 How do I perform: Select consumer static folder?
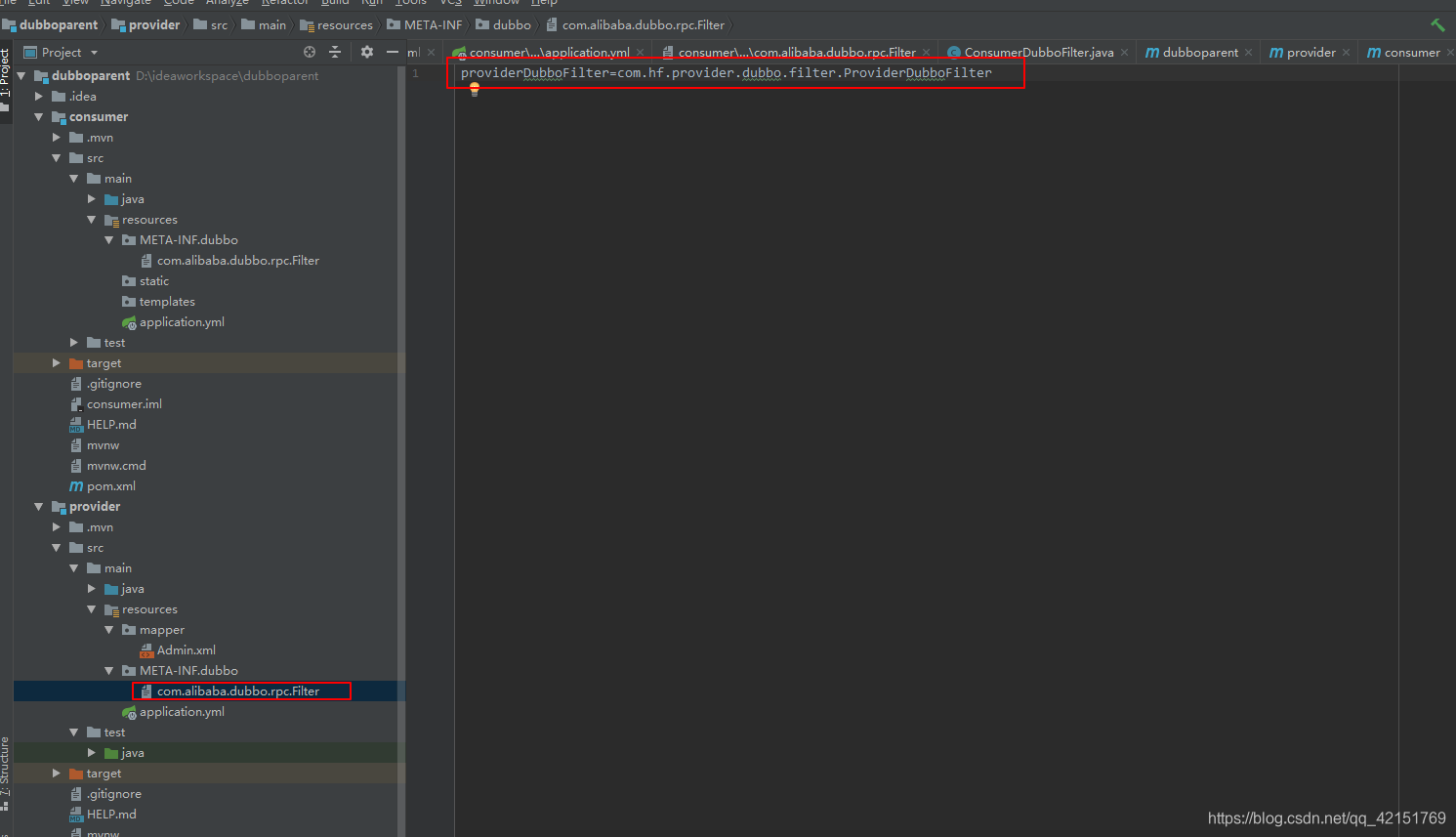[154, 280]
